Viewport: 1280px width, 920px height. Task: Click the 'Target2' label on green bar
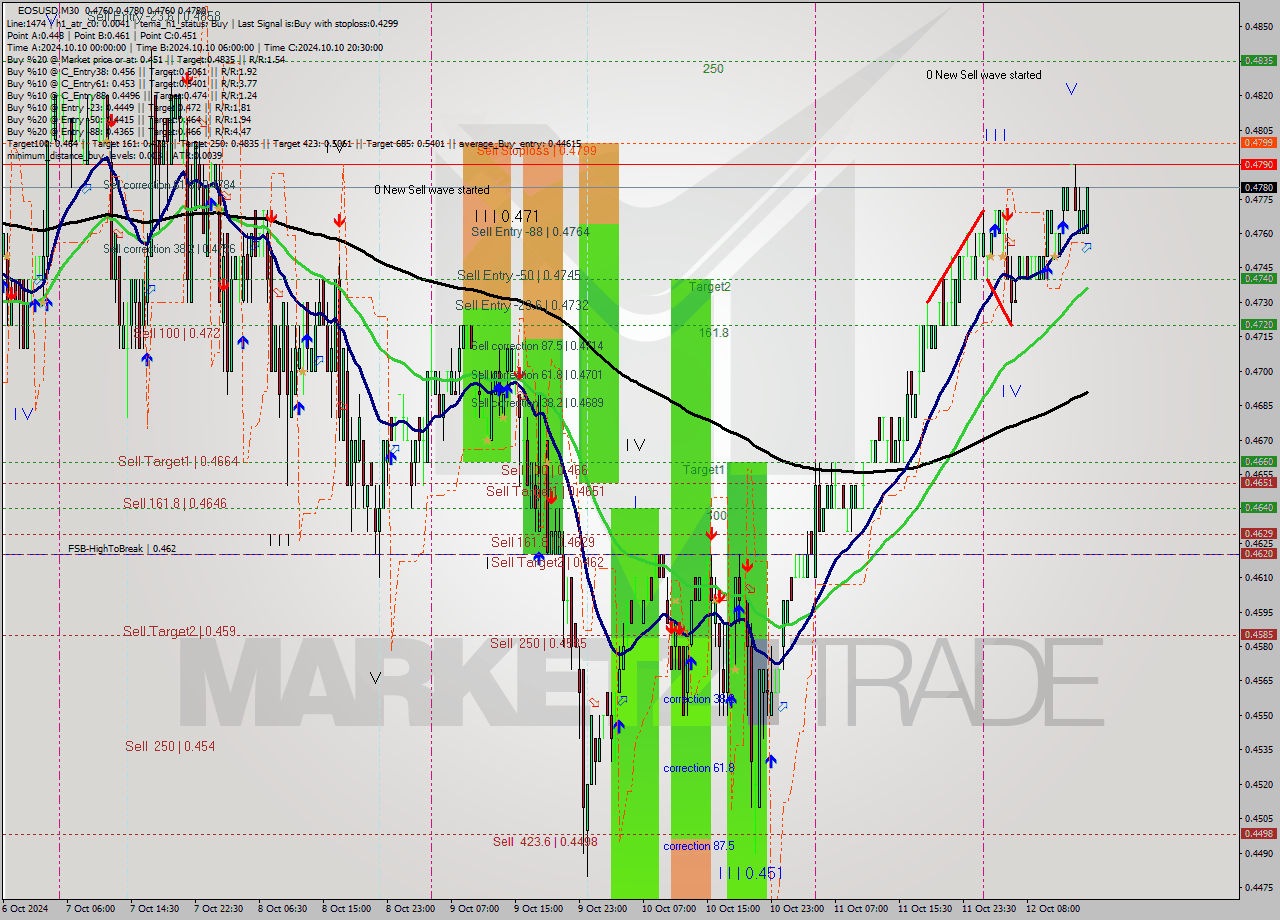pos(709,287)
